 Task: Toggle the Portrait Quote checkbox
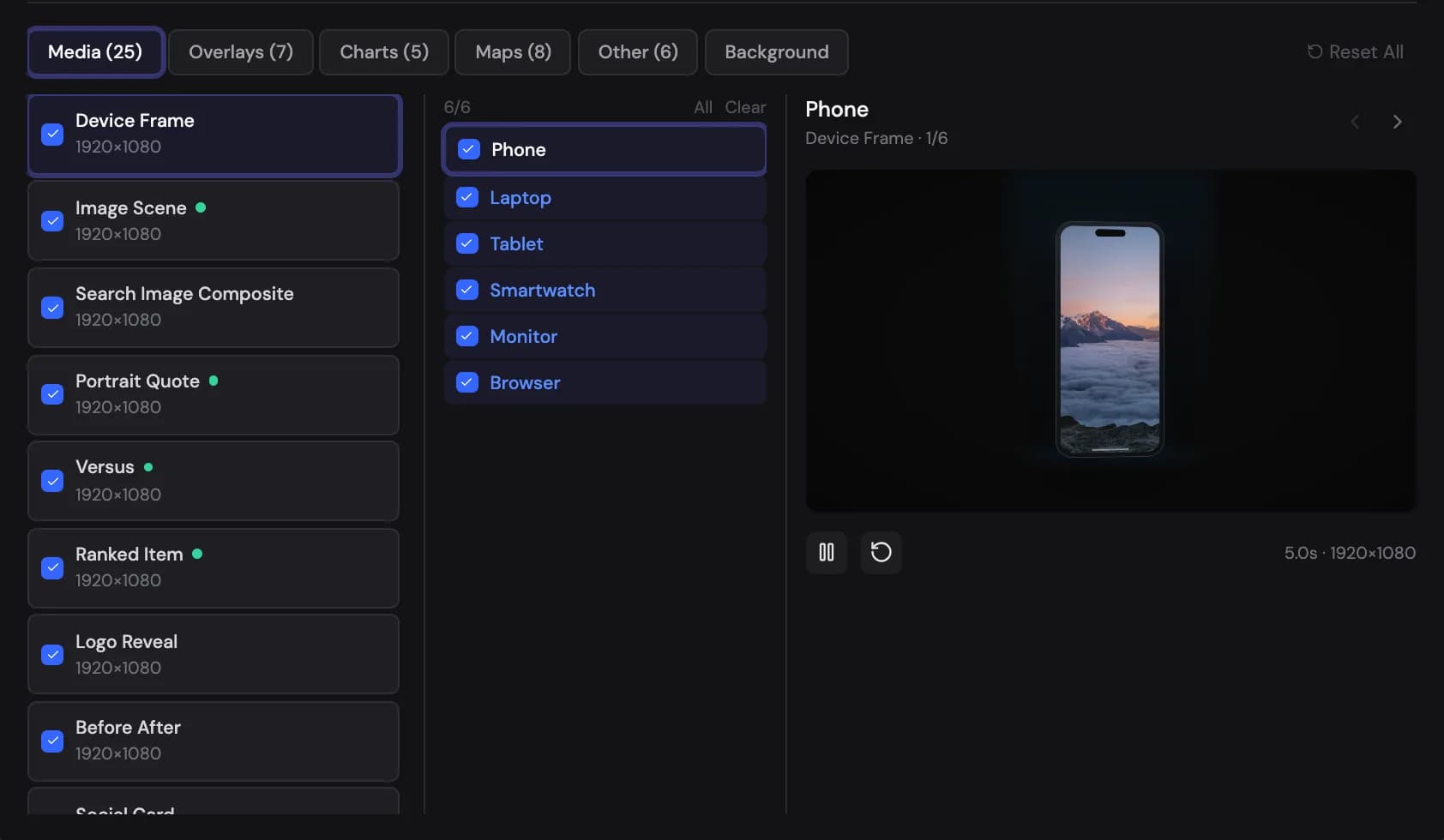(x=52, y=394)
